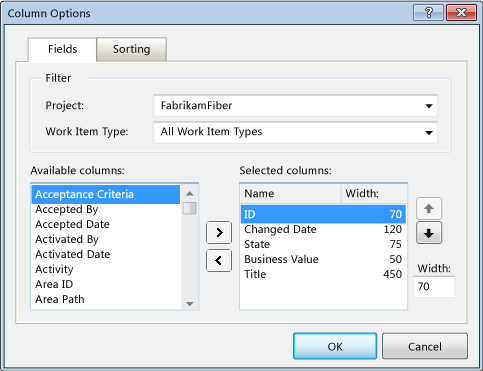Viewport: 483px width, 371px height.
Task: Move selected column up with arrow button
Action: 429,209
